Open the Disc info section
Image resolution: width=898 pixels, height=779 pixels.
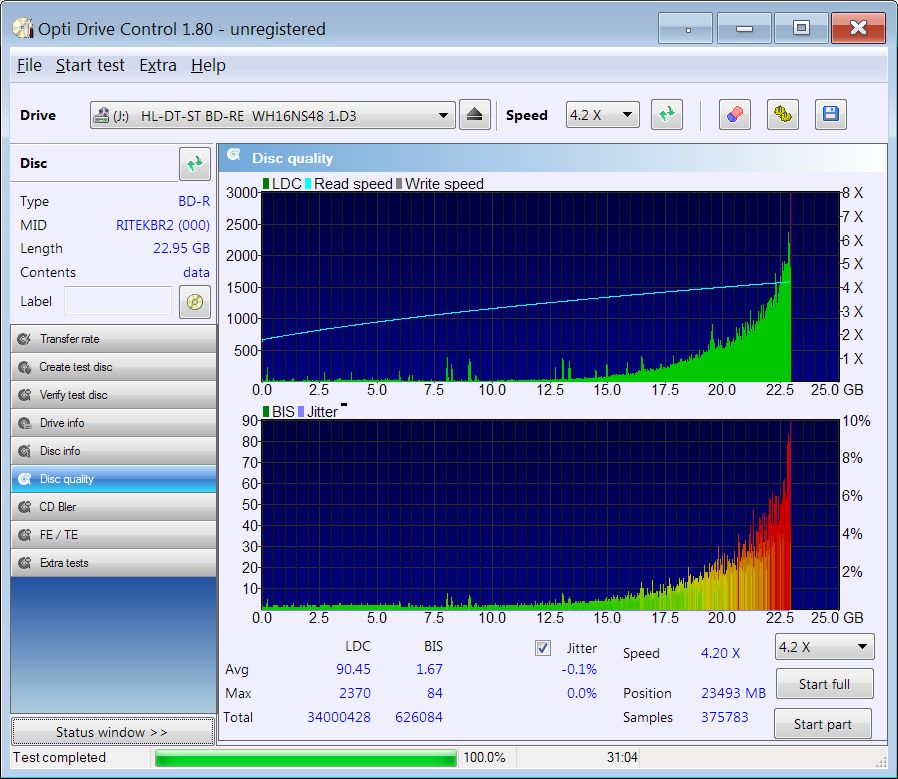(x=113, y=451)
